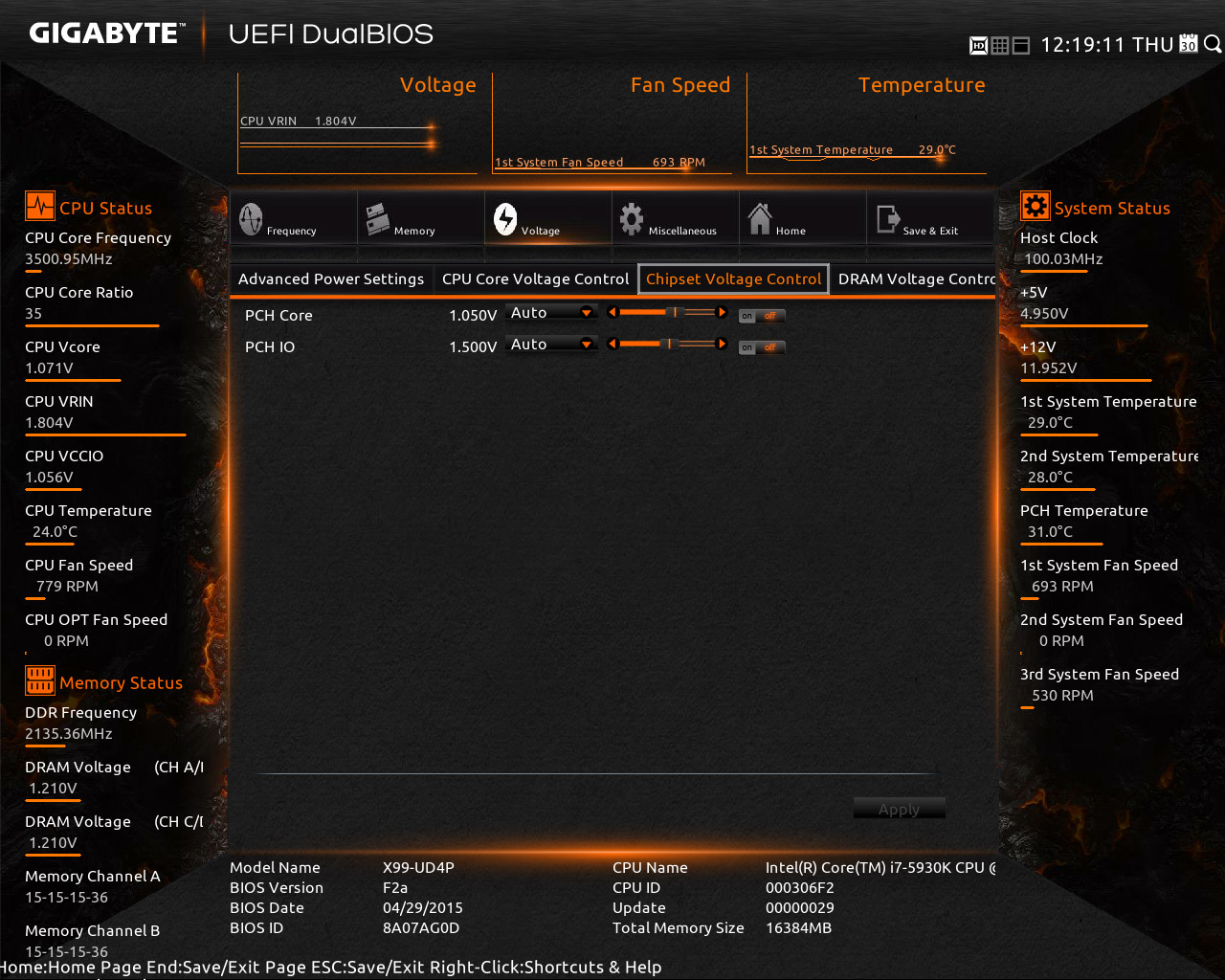Click the CPU Core Ratio 35 value
This screenshot has height=980, width=1225.
pyautogui.click(x=33, y=314)
